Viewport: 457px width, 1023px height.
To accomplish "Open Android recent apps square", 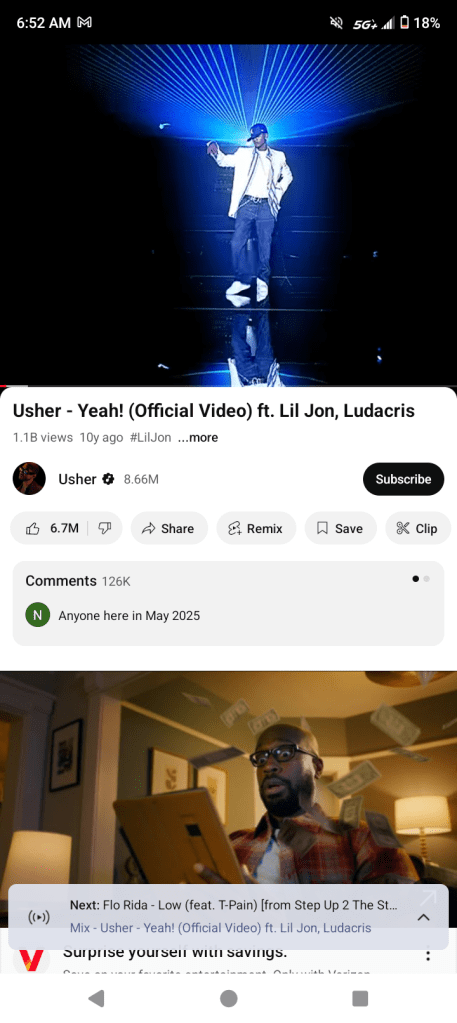I will point(360,998).
